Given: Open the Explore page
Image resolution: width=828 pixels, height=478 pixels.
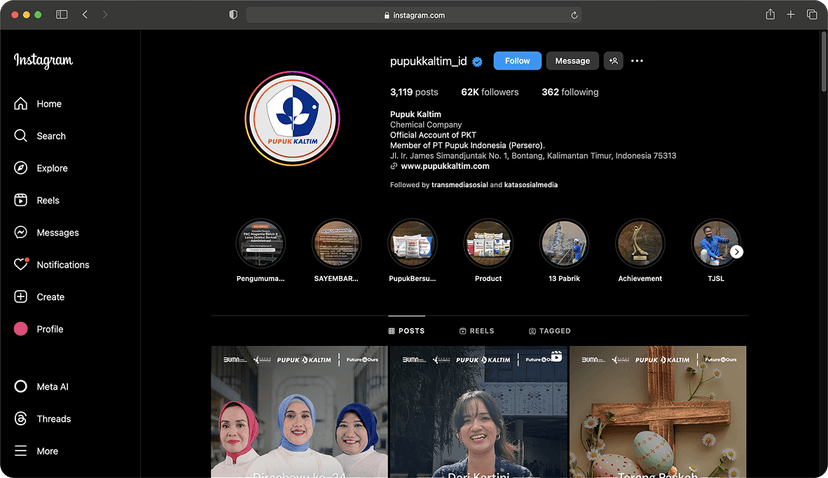Looking at the screenshot, I should (41, 168).
